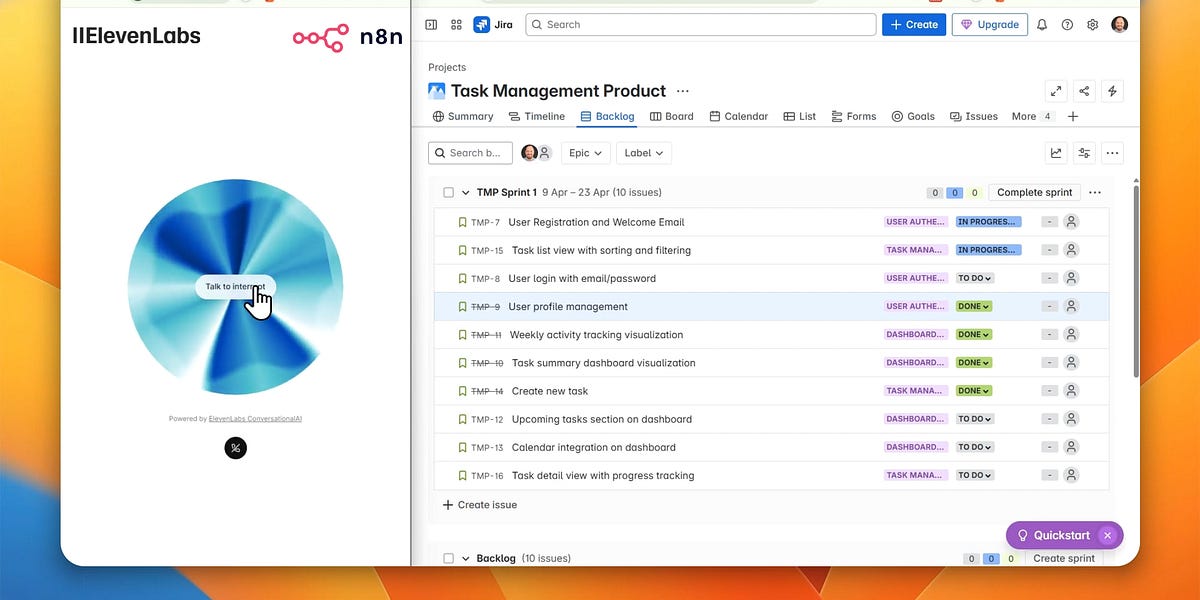This screenshot has width=1200, height=600.
Task: Click the automation lightning bolt icon
Action: tap(1112, 91)
